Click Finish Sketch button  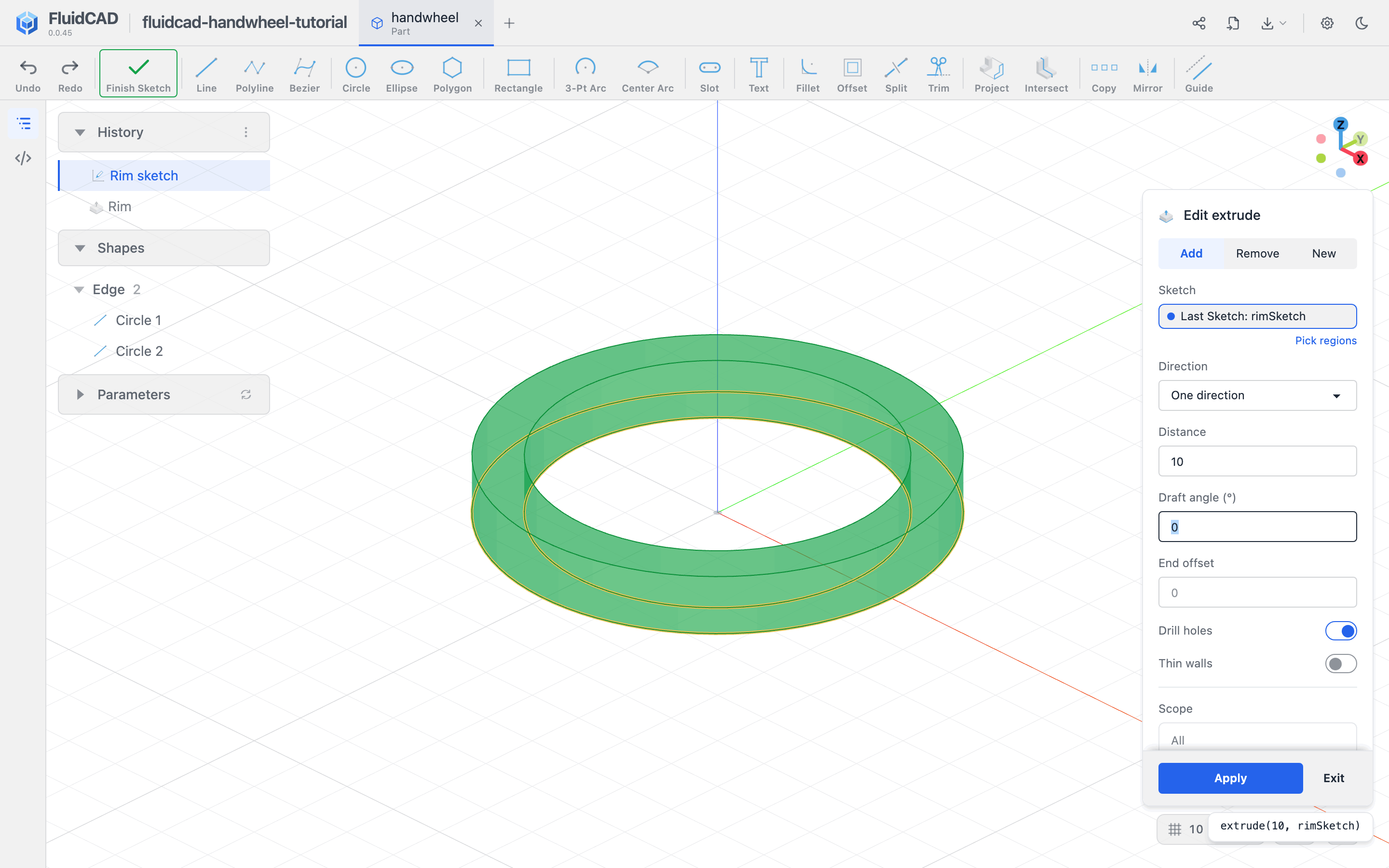click(138, 73)
